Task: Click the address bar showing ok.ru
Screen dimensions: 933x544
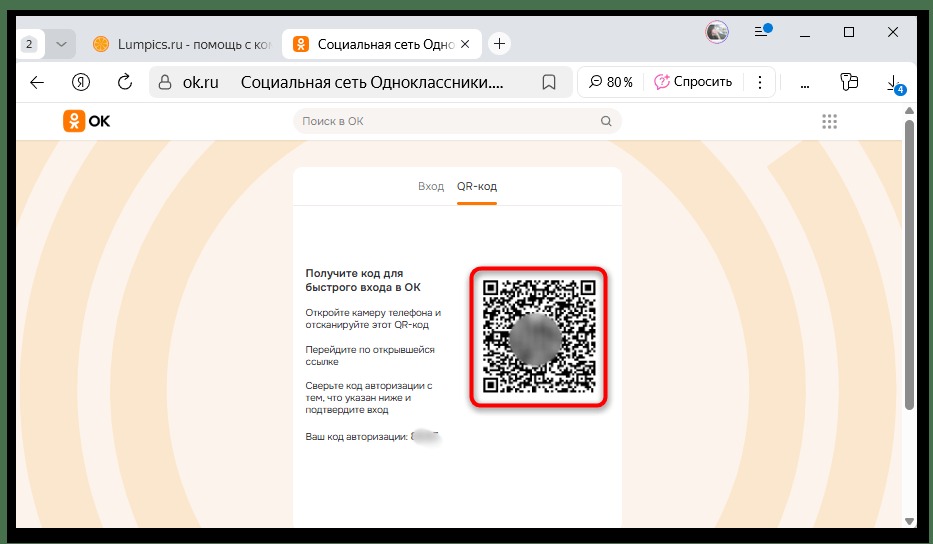Action: coord(360,82)
